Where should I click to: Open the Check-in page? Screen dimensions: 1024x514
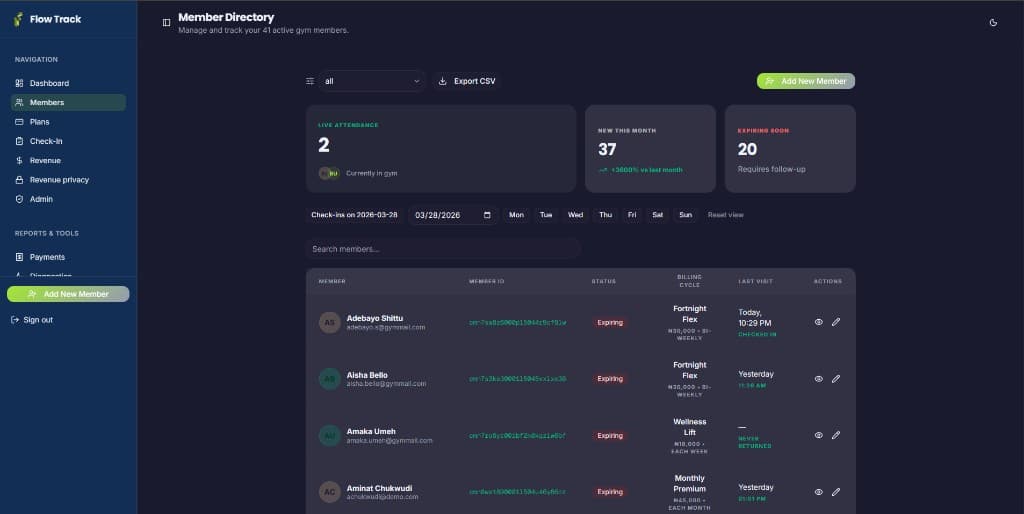click(x=69, y=141)
